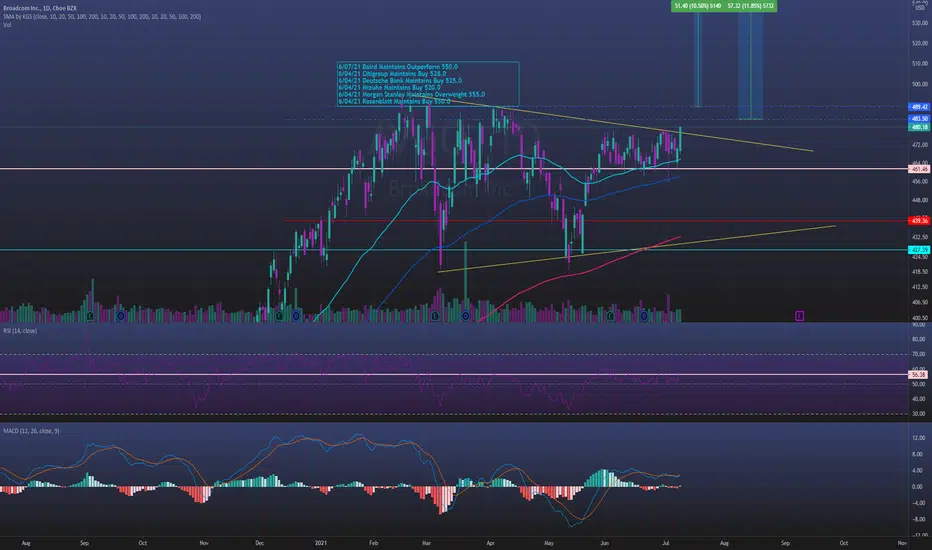
Task: Click the Baird Maintains Outperform 550.0 note
Action: coord(398,67)
